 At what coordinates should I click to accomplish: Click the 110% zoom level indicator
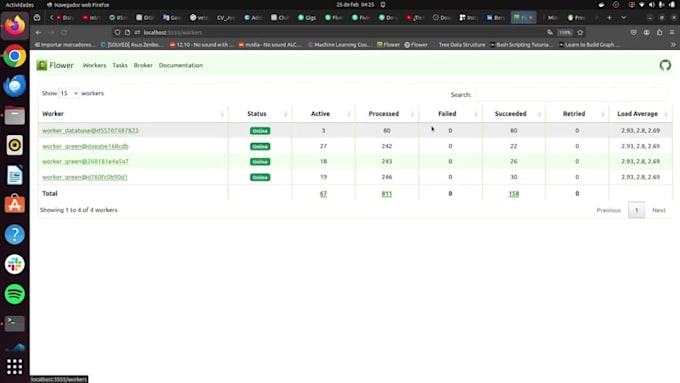(x=565, y=33)
